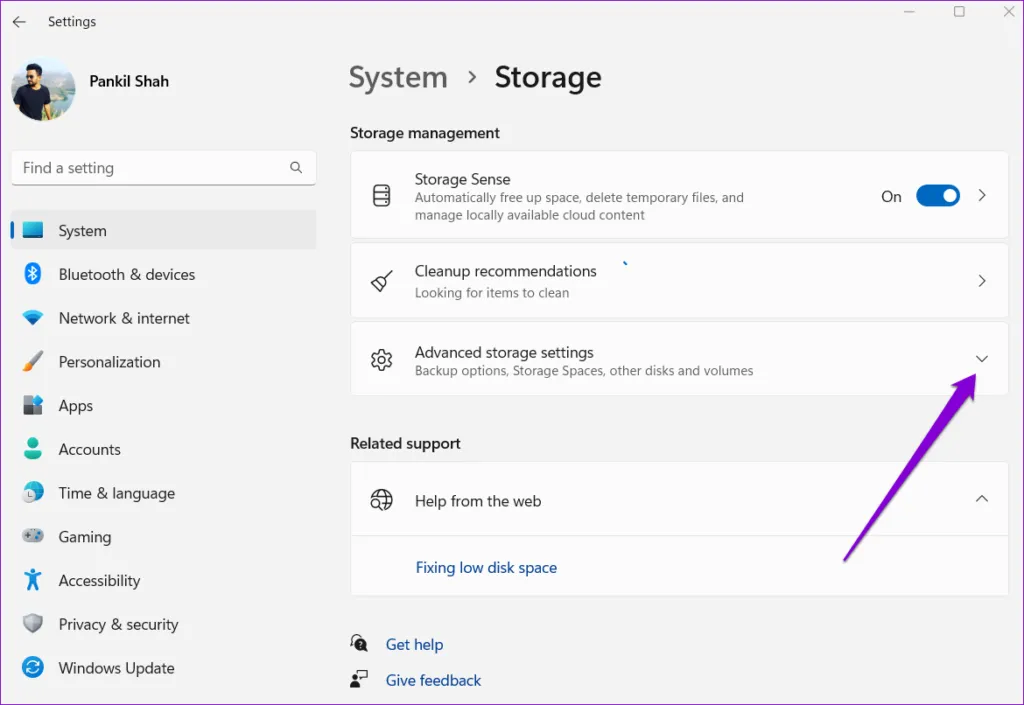Expand Advanced storage settings chevron
Image resolution: width=1024 pixels, height=705 pixels.
point(981,359)
